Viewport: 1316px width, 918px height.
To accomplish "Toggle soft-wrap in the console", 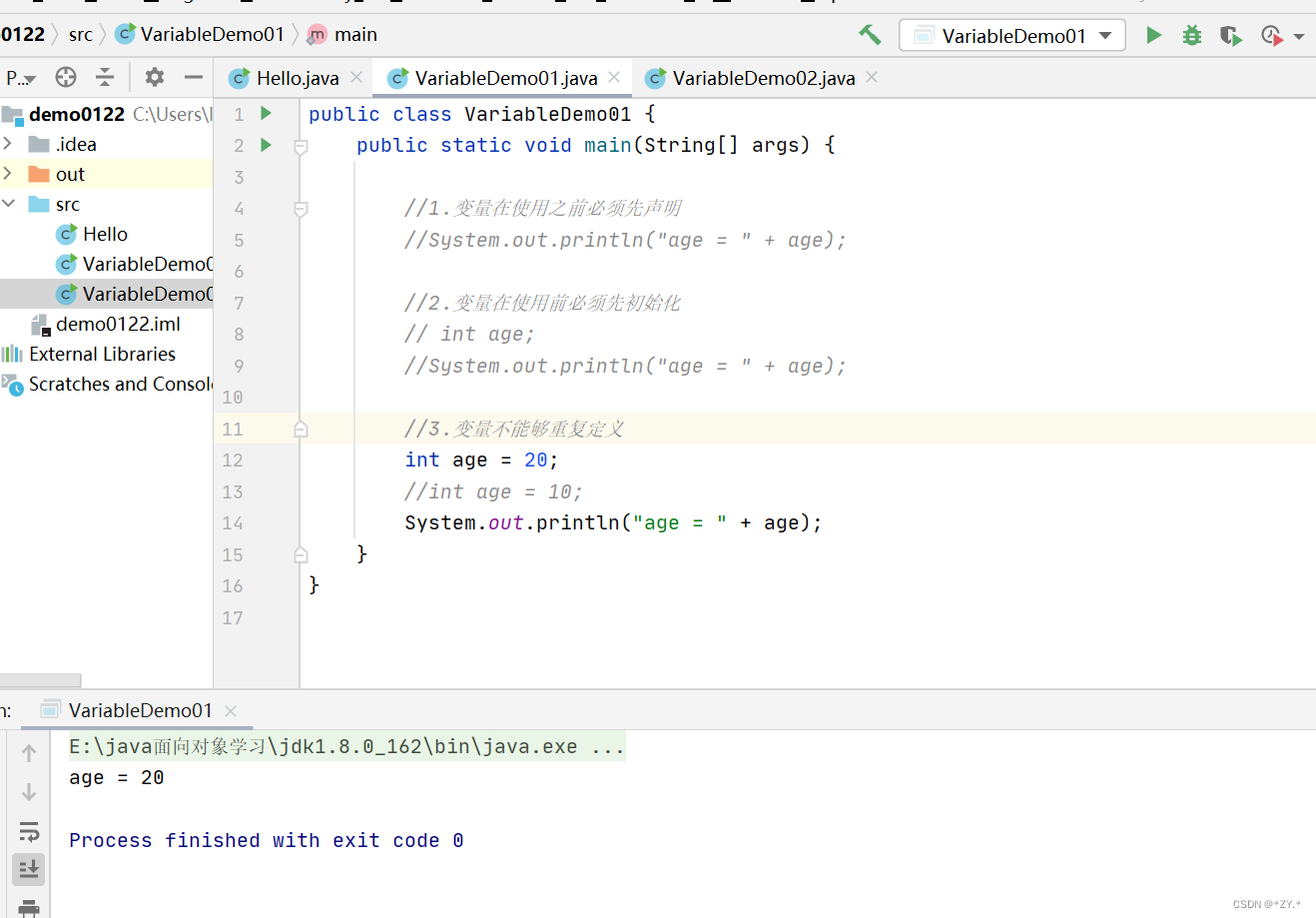I will (x=29, y=831).
